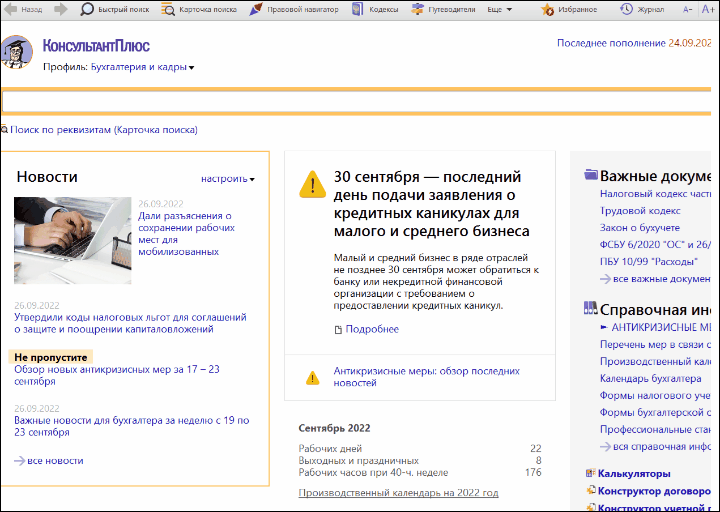Viewport: 720px width, 512px height.
Task: Open the Кодексы section
Action: coord(375,9)
